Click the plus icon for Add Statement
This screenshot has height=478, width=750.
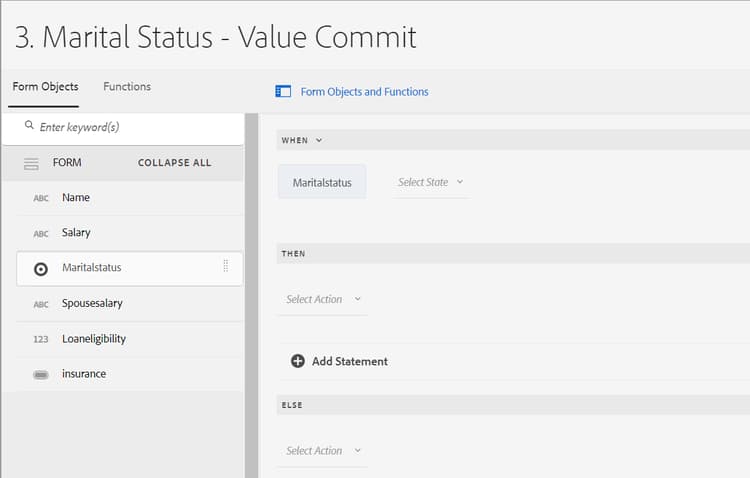(297, 361)
